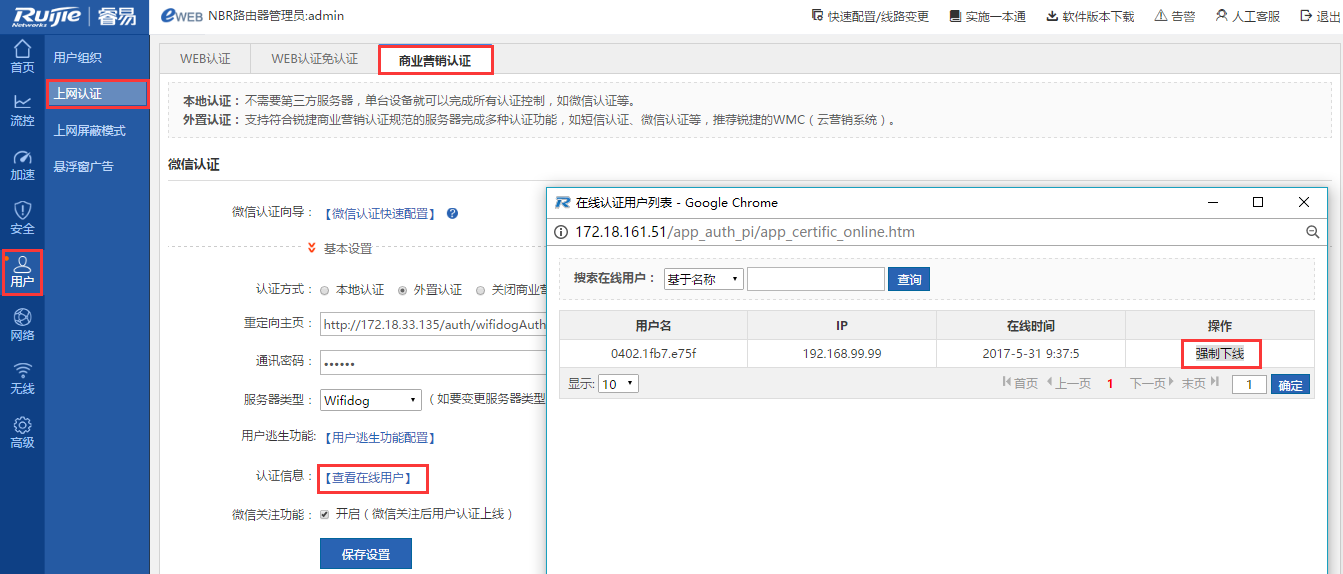
Task: Expand the 基于名称 search filter dropdown
Action: point(704,279)
